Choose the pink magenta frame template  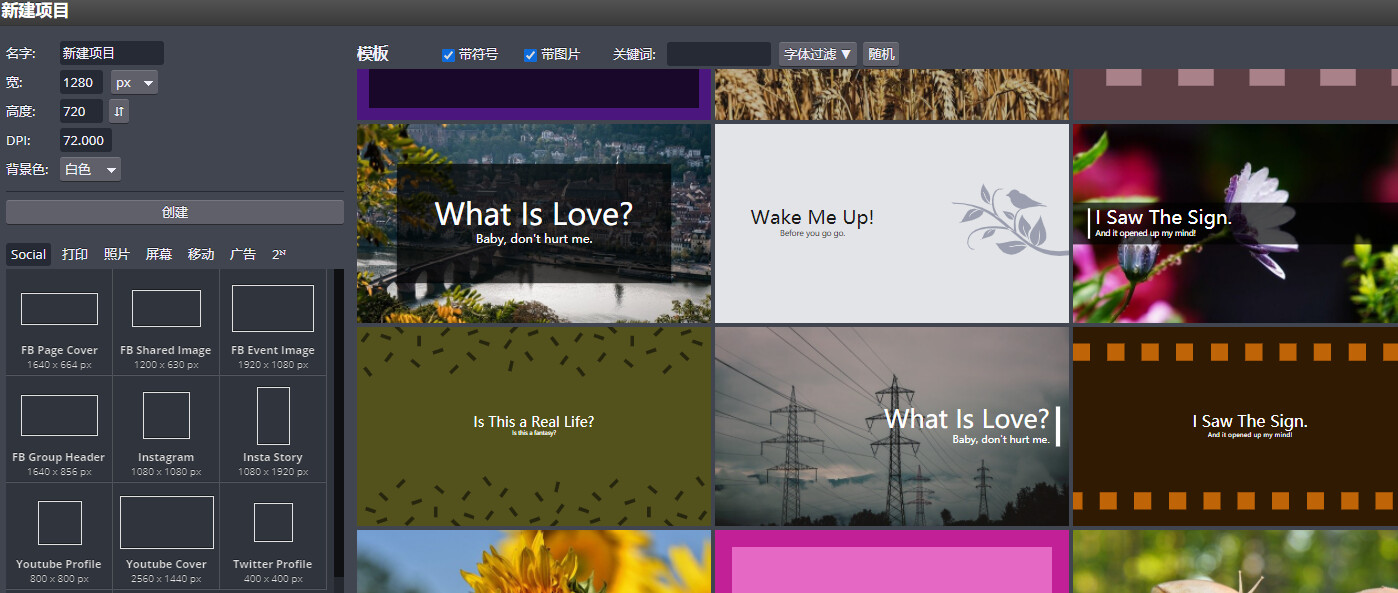click(x=892, y=561)
